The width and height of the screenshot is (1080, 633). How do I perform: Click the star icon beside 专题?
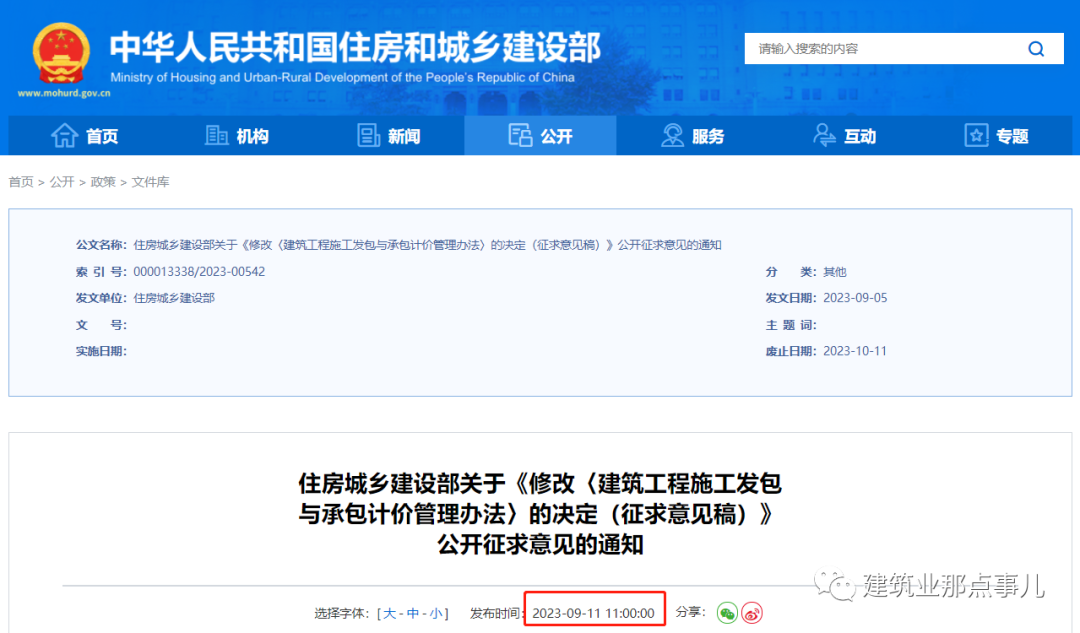(x=976, y=135)
